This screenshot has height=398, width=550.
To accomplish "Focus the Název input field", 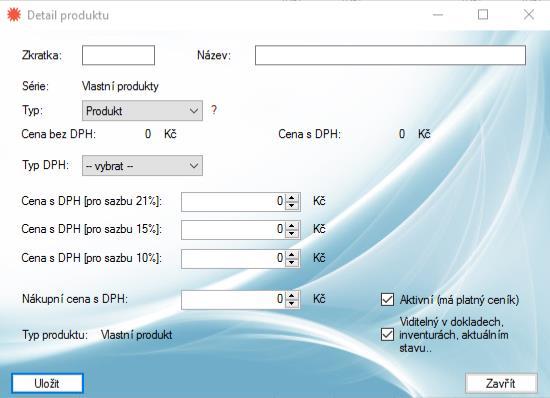I will tap(390, 55).
